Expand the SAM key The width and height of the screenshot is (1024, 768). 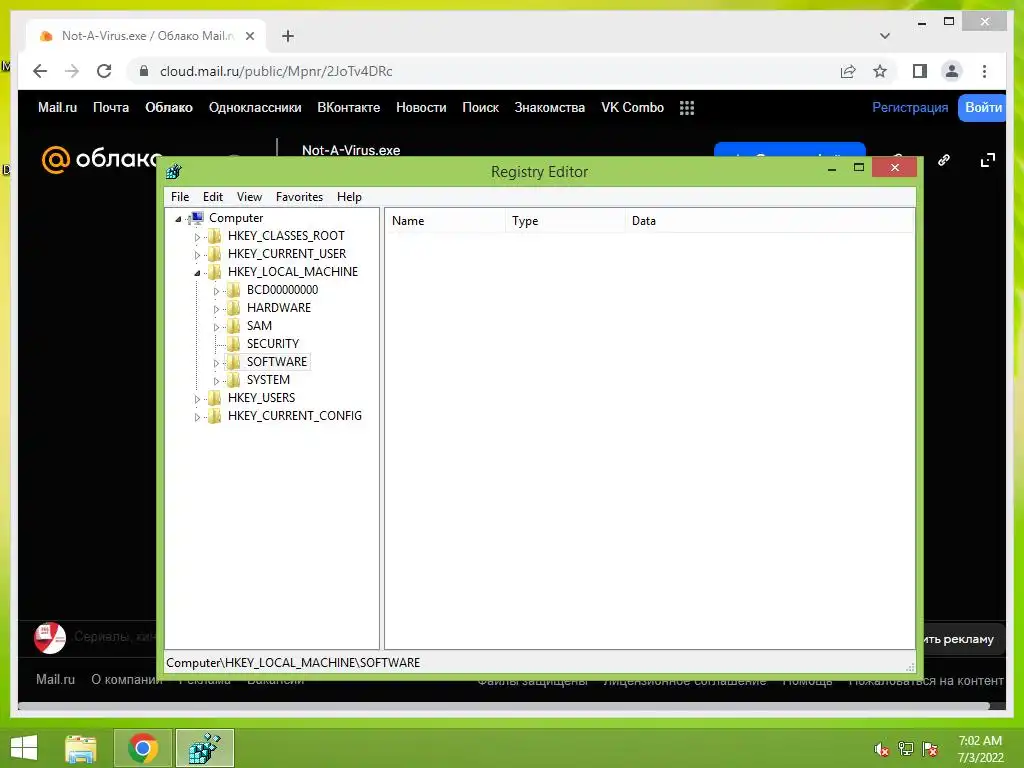point(216,327)
